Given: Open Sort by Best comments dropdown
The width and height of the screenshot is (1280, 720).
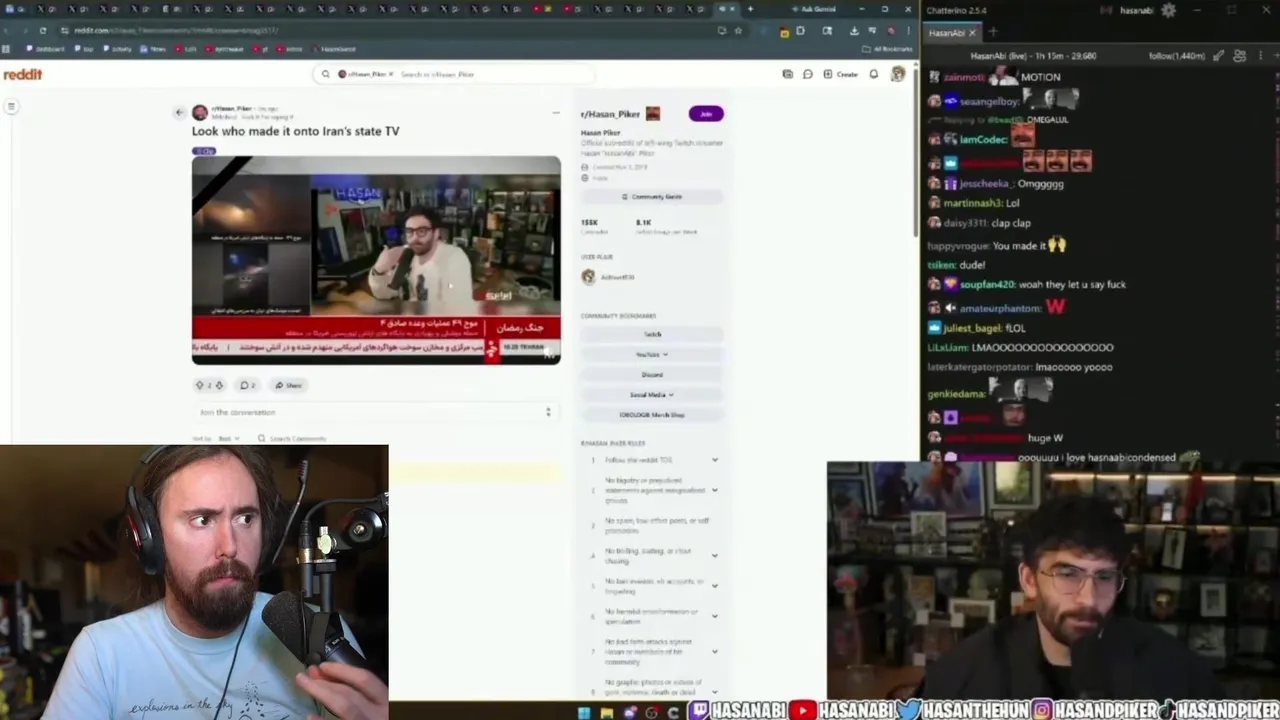Looking at the screenshot, I should (x=229, y=439).
